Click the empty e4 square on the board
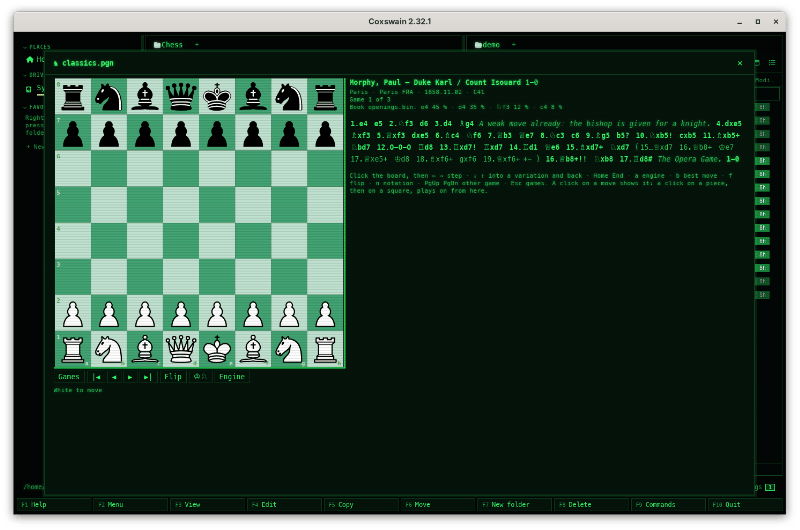 coord(217,241)
